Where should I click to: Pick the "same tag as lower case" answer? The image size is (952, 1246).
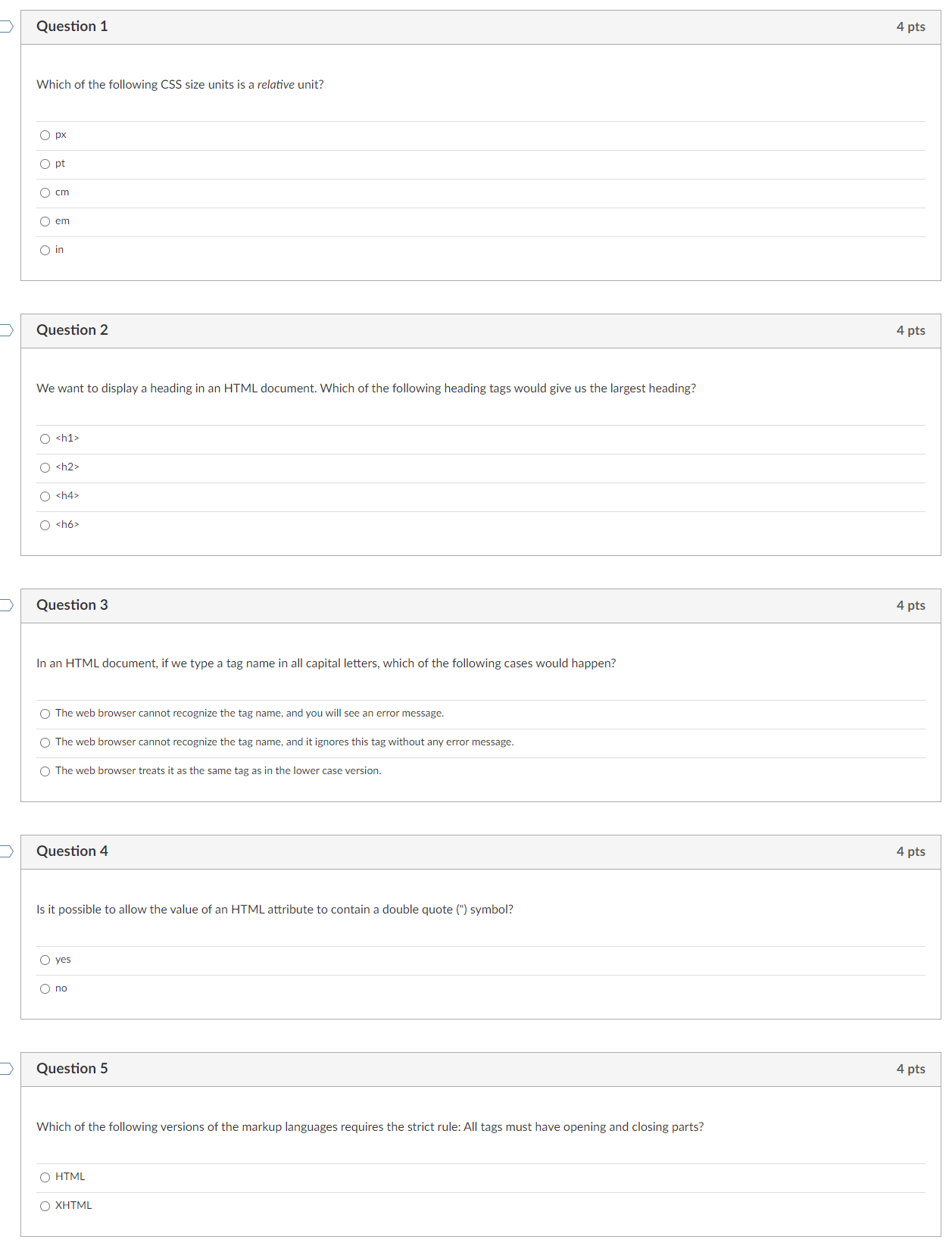(45, 771)
